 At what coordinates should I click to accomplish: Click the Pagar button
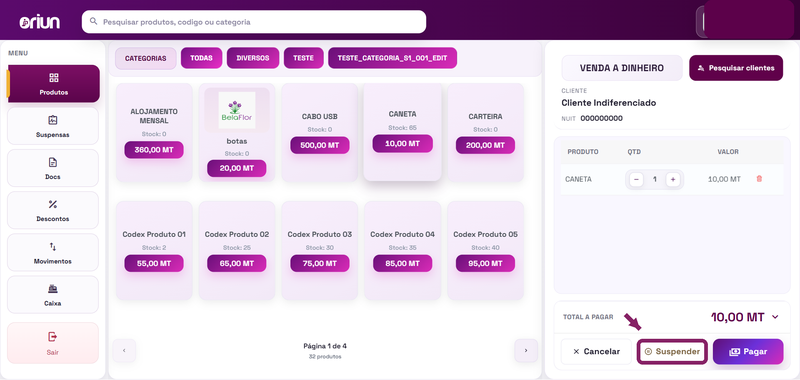click(748, 351)
